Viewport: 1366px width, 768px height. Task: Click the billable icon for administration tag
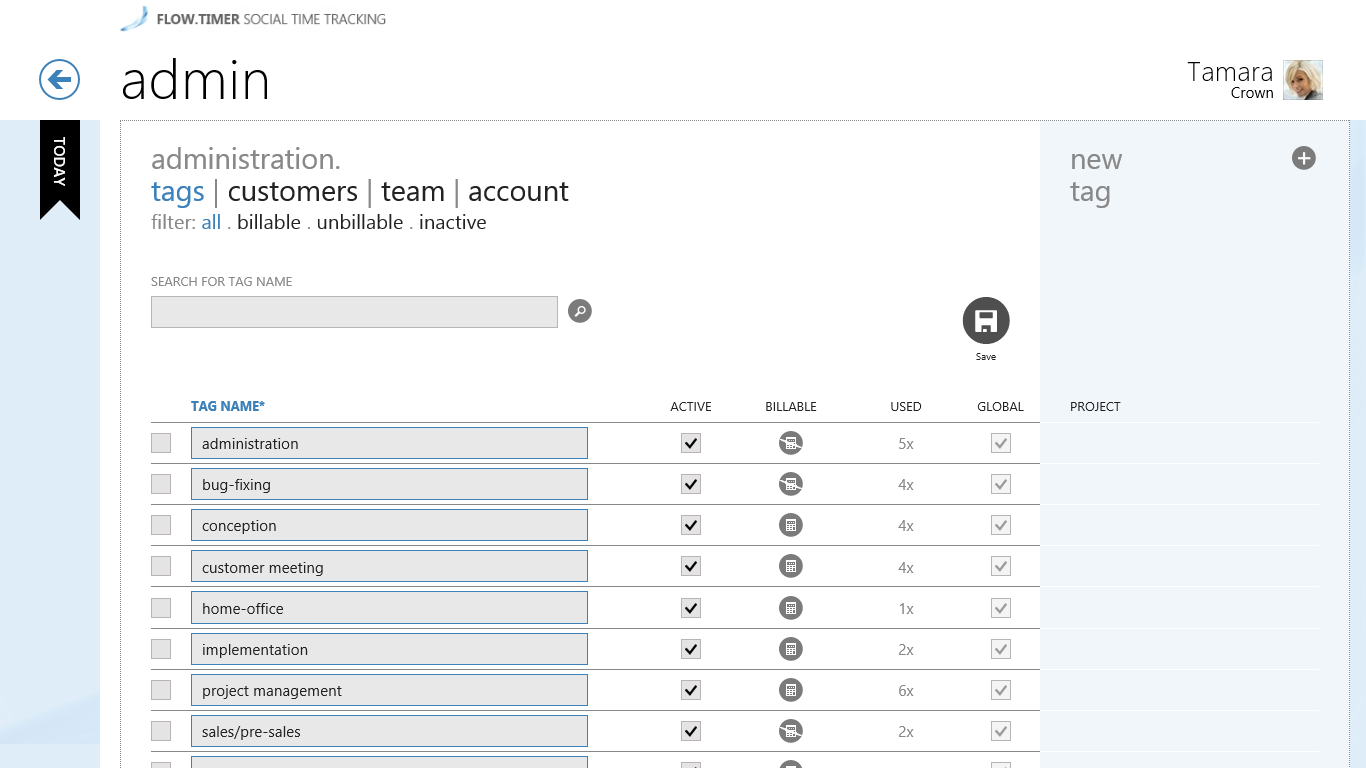[x=790, y=442]
